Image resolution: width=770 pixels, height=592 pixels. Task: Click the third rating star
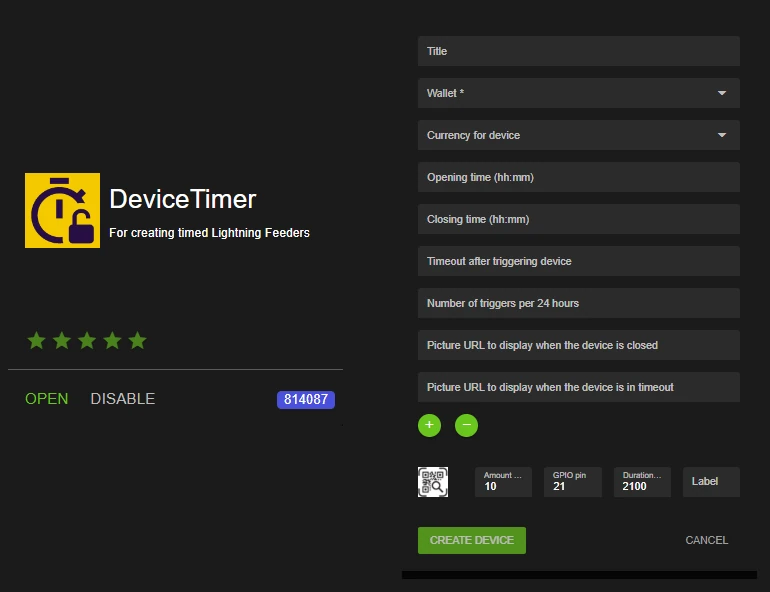(x=87, y=340)
